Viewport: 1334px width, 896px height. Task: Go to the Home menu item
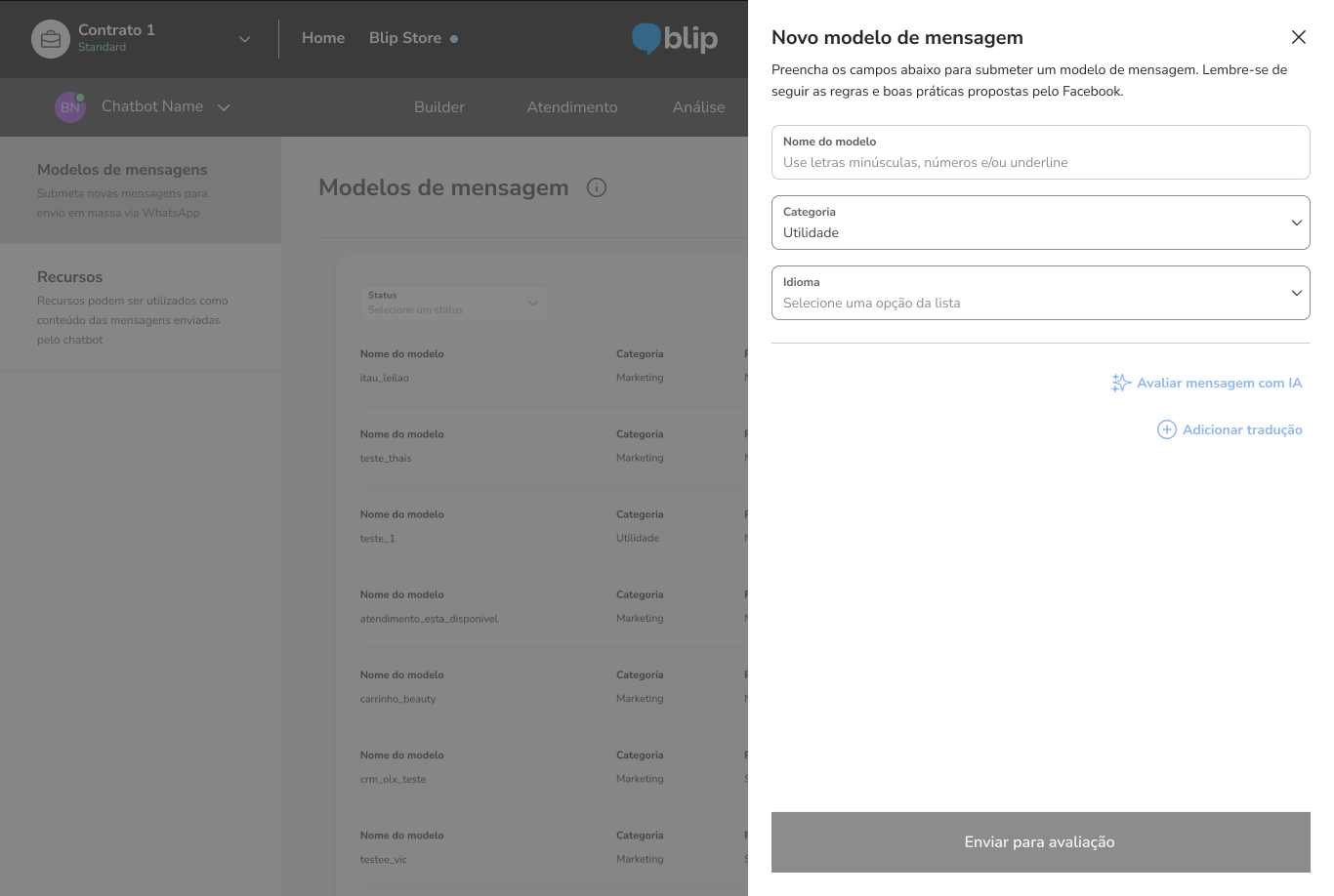[323, 38]
